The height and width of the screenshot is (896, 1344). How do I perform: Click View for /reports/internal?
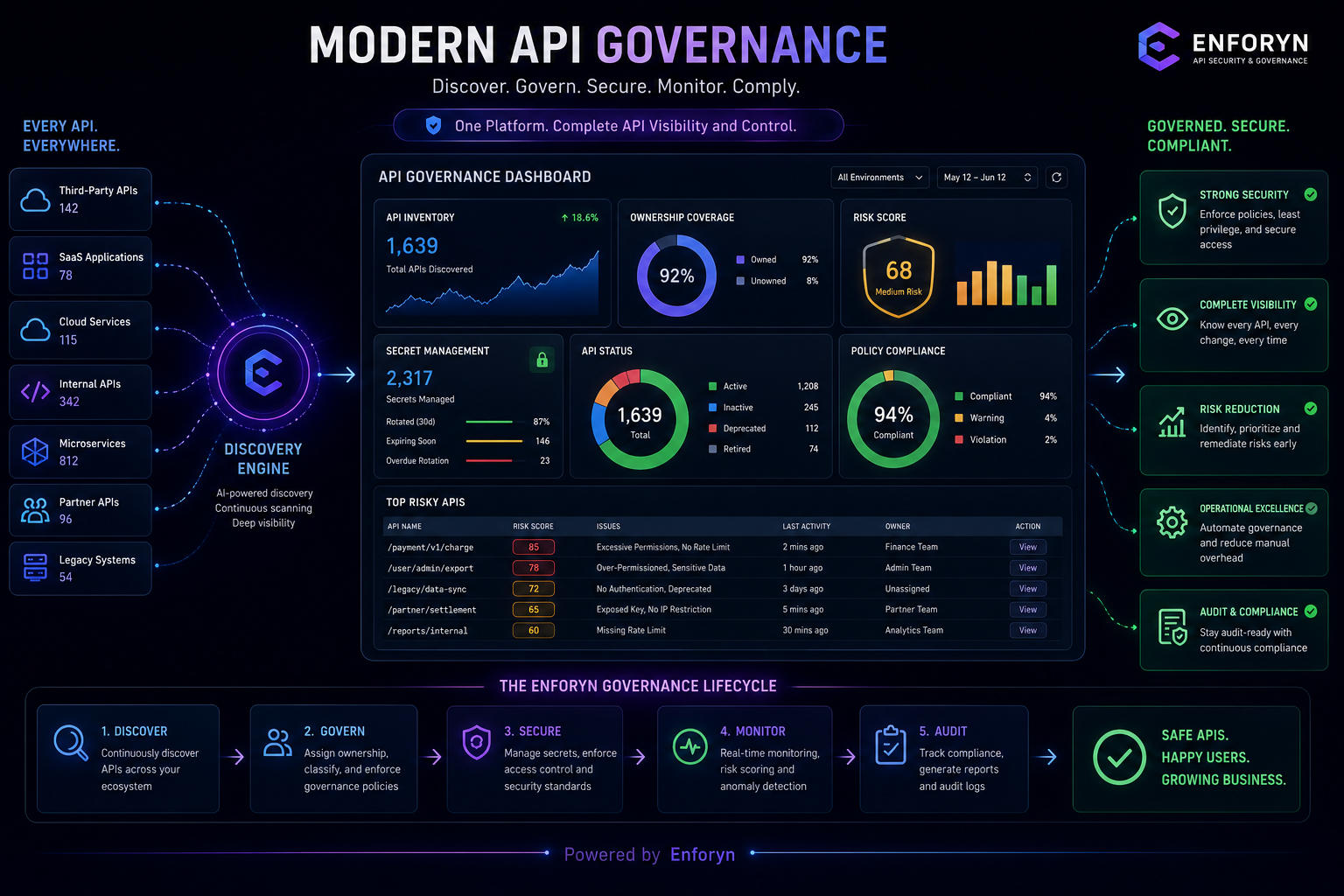[x=1028, y=630]
